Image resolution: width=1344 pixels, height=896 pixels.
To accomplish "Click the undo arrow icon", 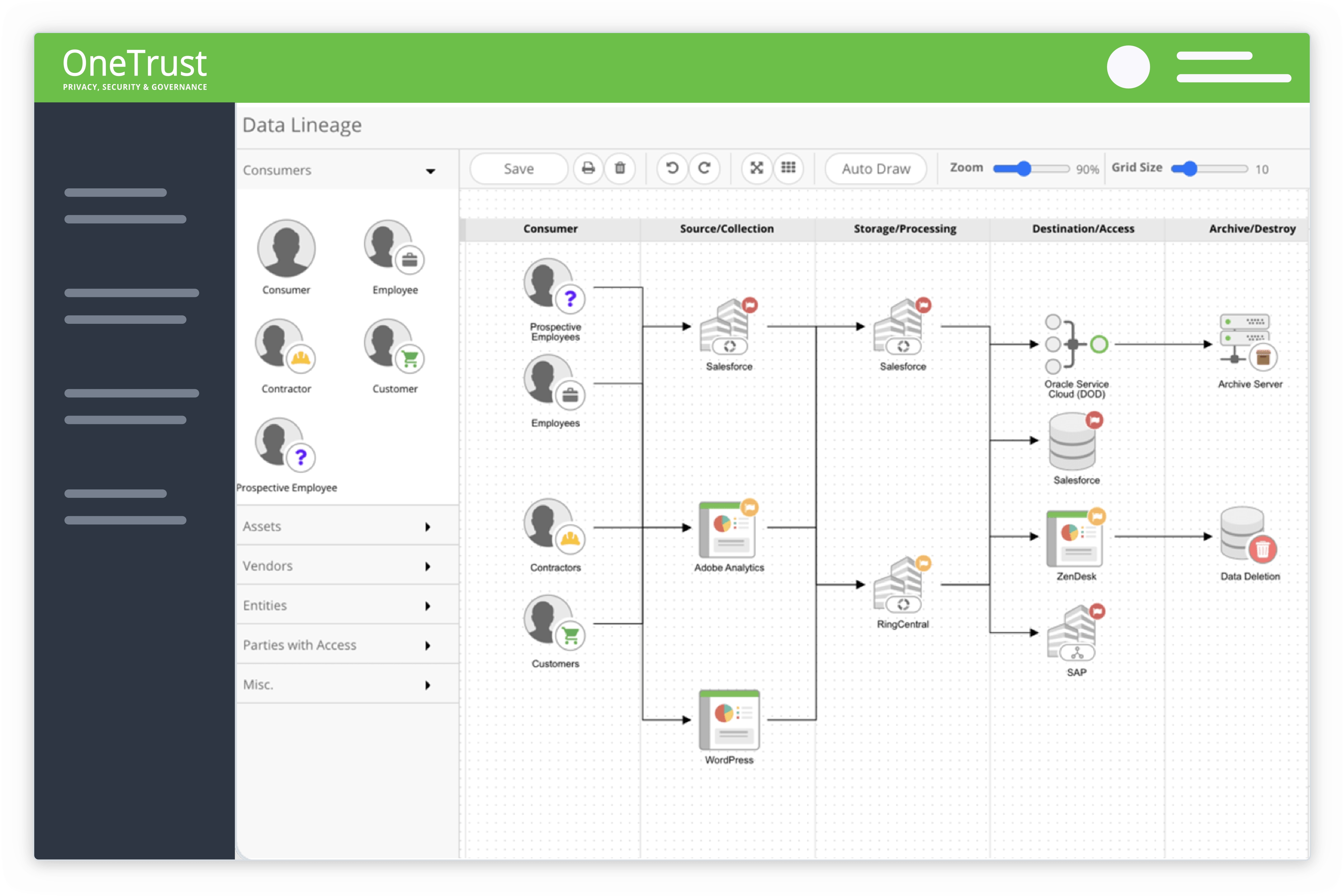I will pyautogui.click(x=672, y=168).
